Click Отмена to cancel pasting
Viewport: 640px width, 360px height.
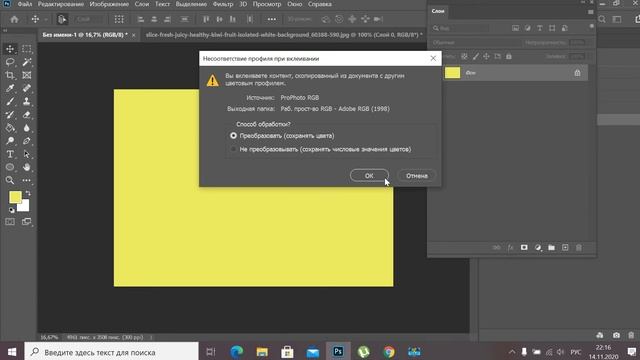point(417,176)
